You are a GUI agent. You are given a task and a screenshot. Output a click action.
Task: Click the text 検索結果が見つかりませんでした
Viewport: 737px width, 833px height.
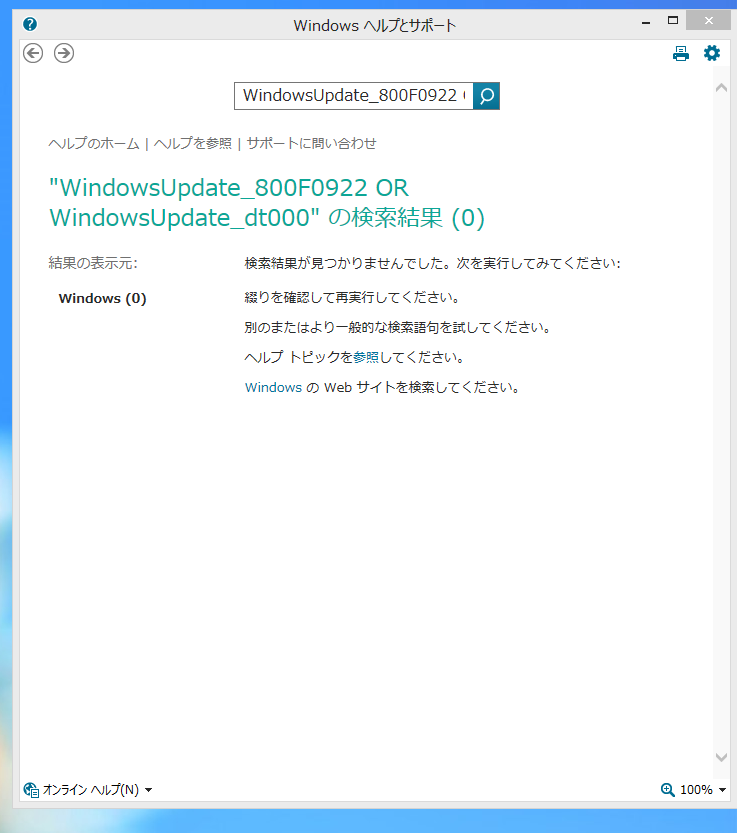[348, 264]
